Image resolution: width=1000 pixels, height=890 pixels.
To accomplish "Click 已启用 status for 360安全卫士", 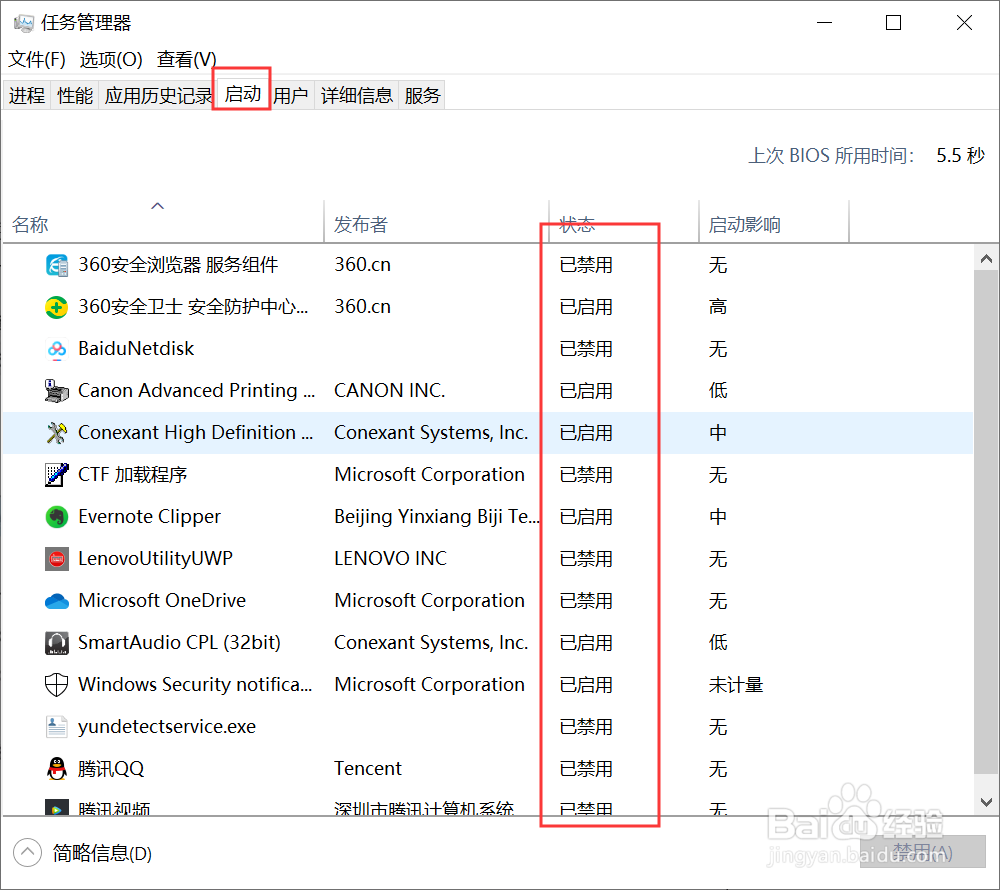I will (586, 307).
